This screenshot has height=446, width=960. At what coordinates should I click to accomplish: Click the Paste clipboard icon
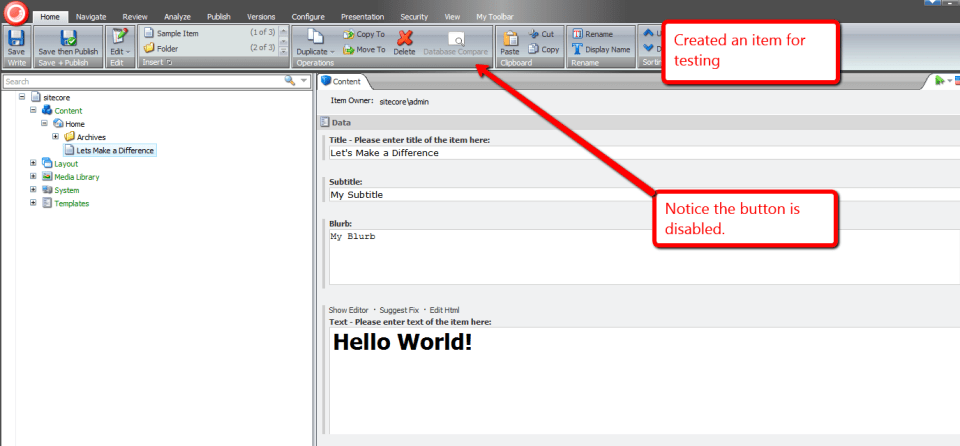(509, 37)
